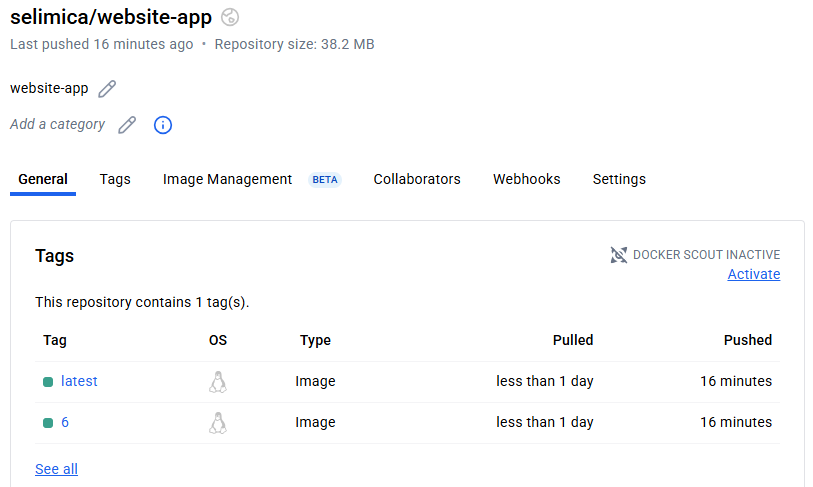813x487 pixels.
Task: Click the Linux penguin icon for tag 6
Action: (218, 423)
